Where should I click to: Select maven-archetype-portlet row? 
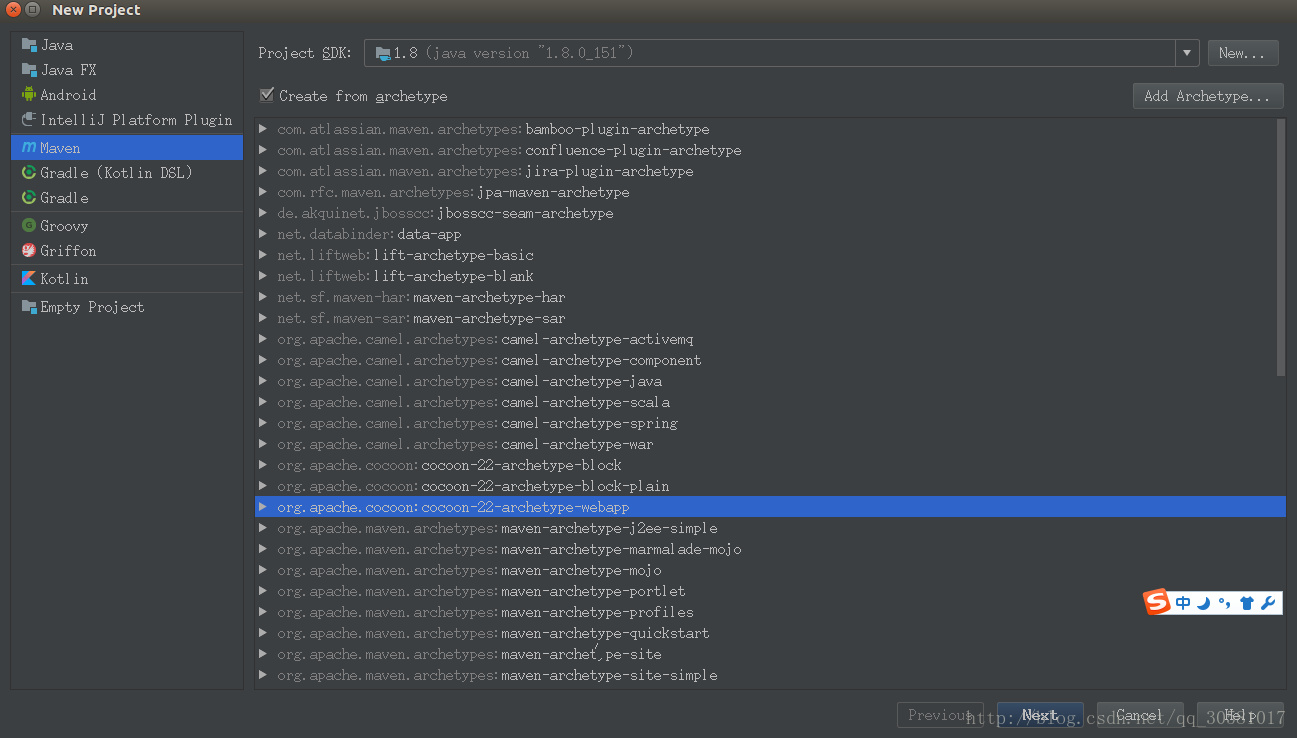point(770,591)
